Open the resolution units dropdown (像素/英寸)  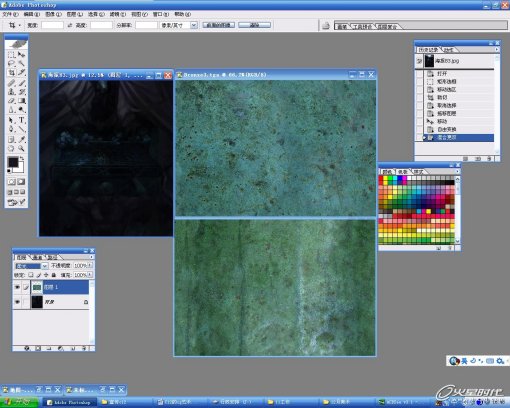pyautogui.click(x=194, y=25)
